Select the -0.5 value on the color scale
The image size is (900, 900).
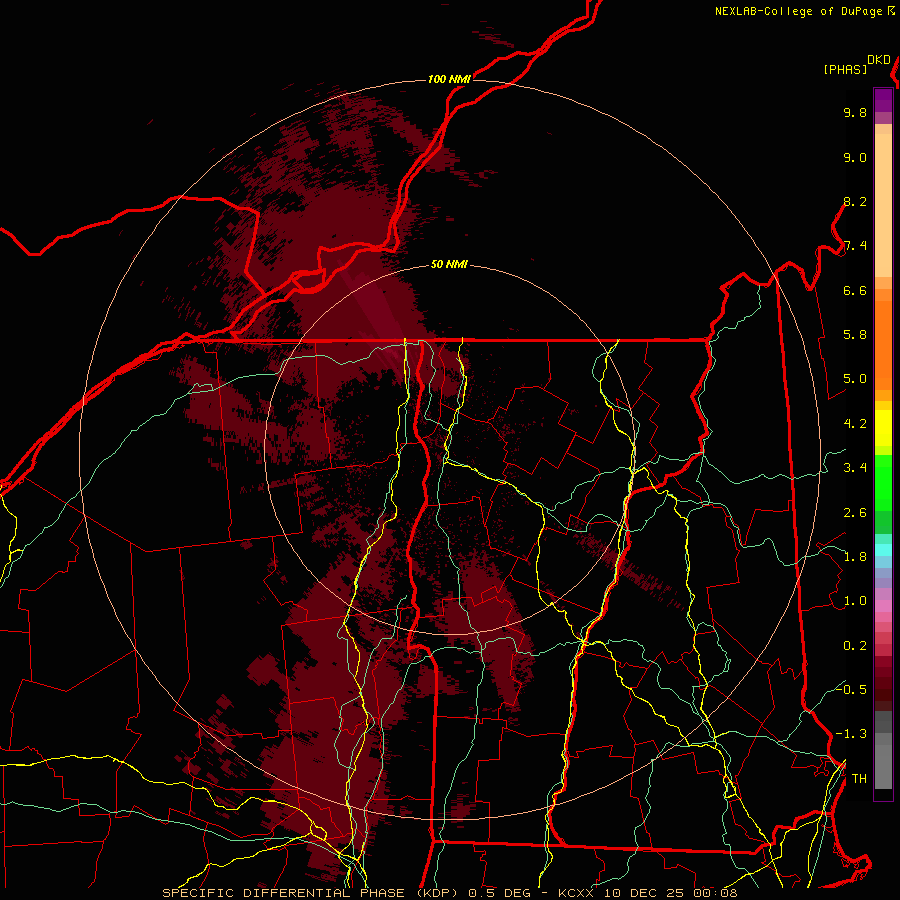(x=851, y=690)
